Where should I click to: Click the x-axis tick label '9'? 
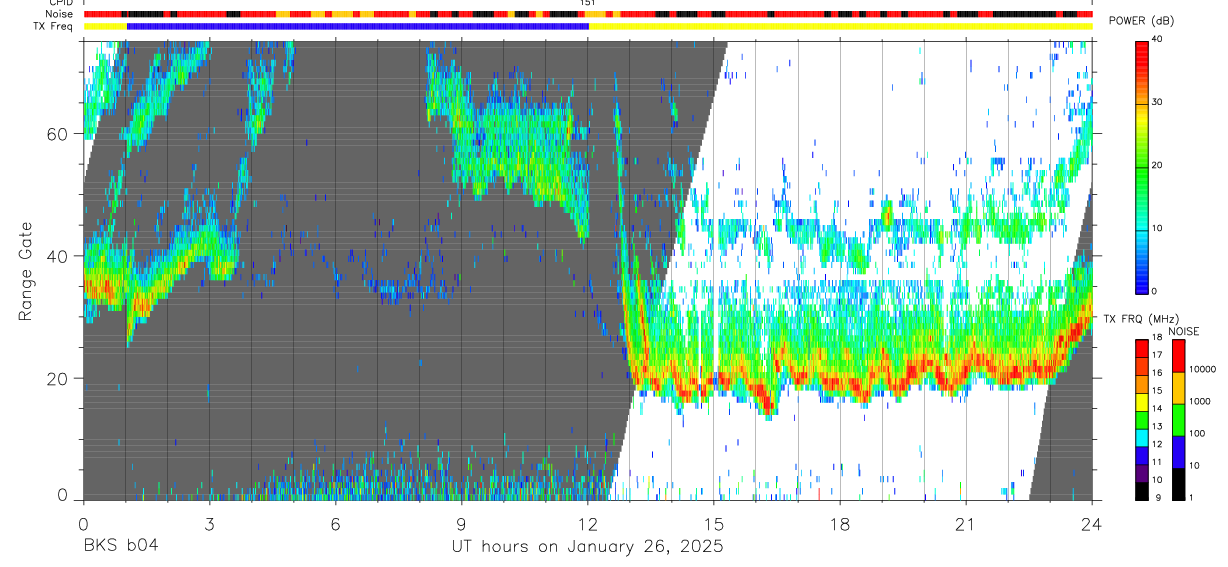[x=461, y=524]
